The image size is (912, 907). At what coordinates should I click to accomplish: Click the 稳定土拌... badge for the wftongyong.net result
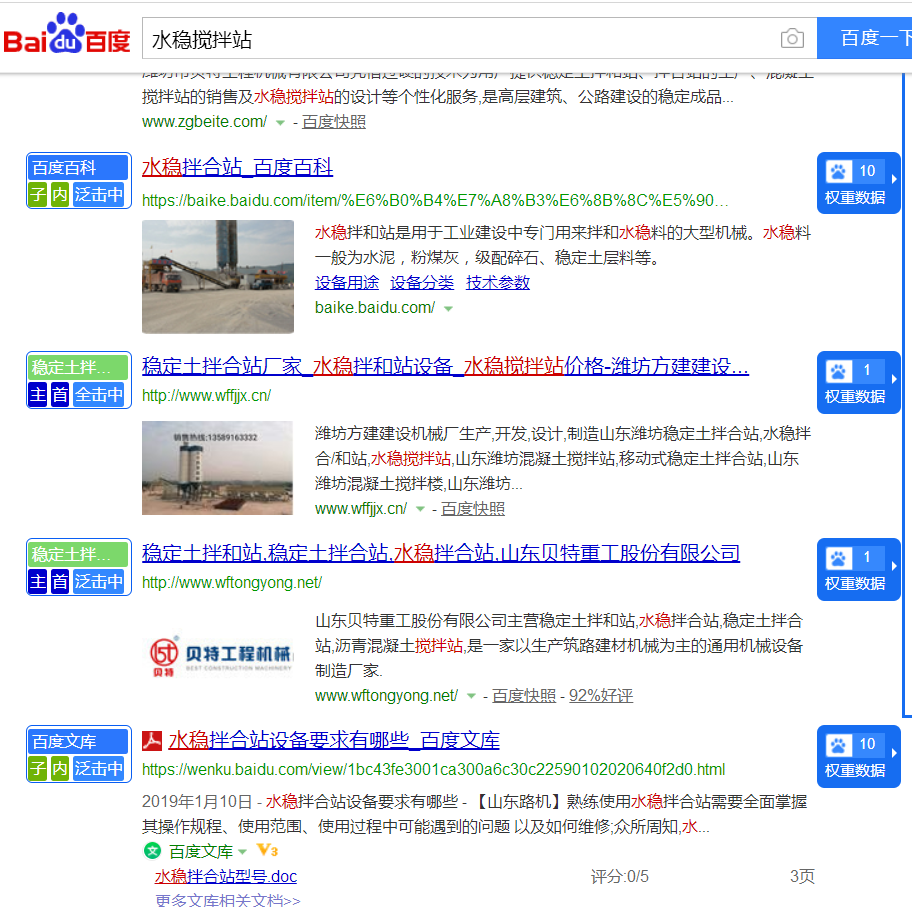click(78, 554)
